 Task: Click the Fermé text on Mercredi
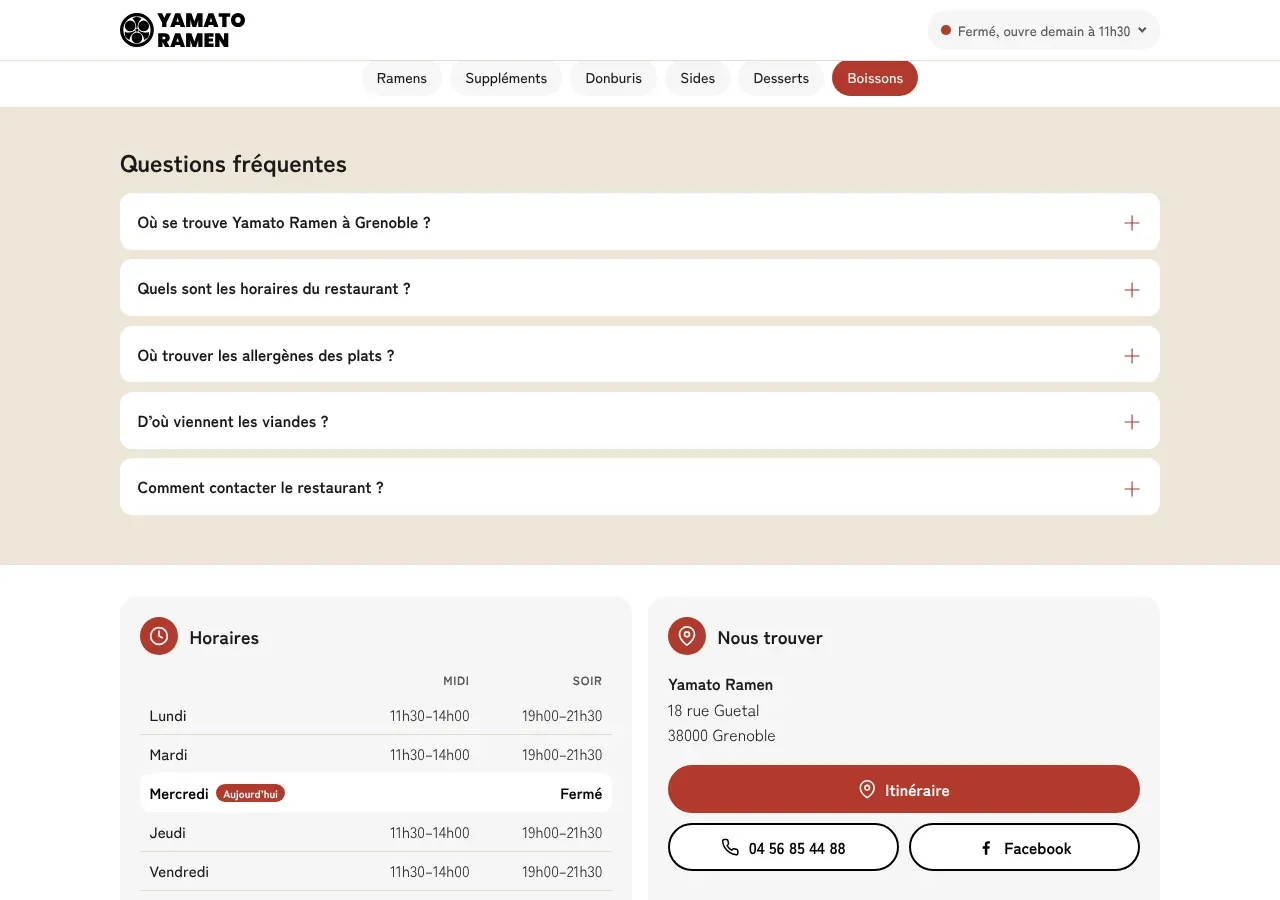(x=581, y=794)
